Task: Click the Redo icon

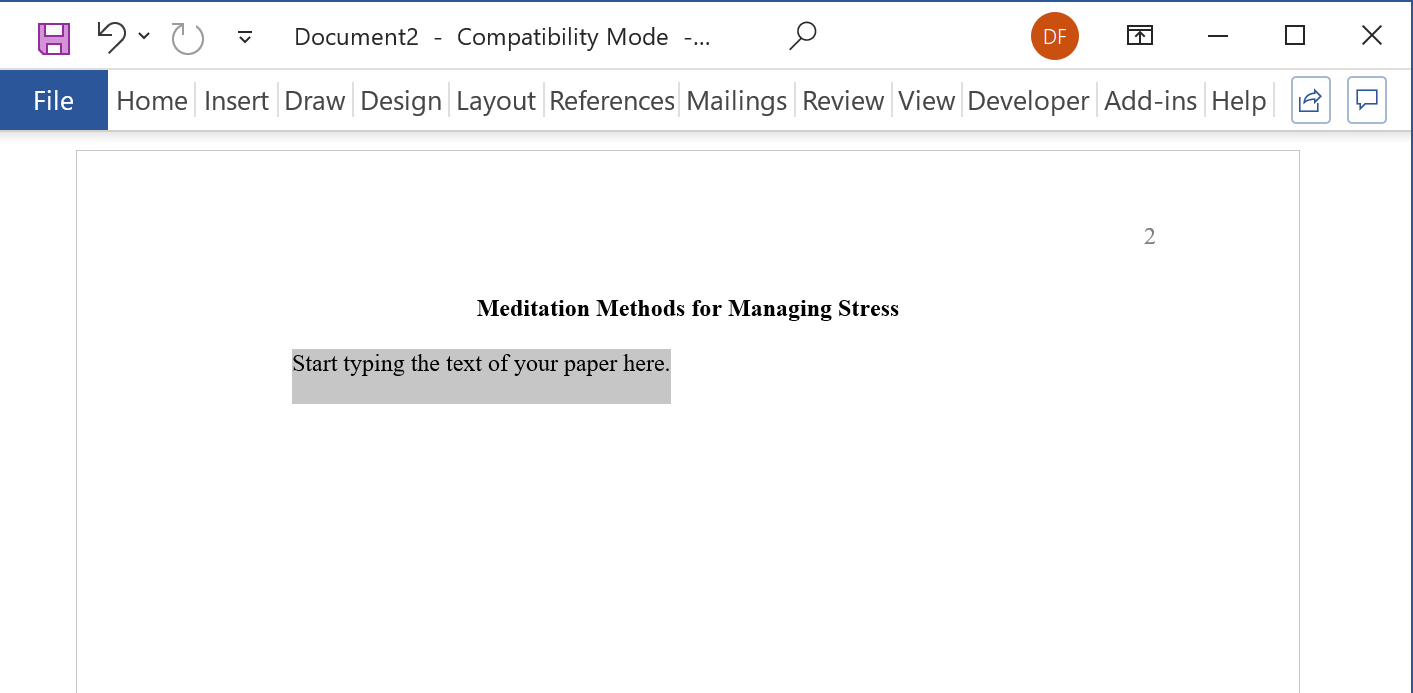Action: tap(187, 38)
